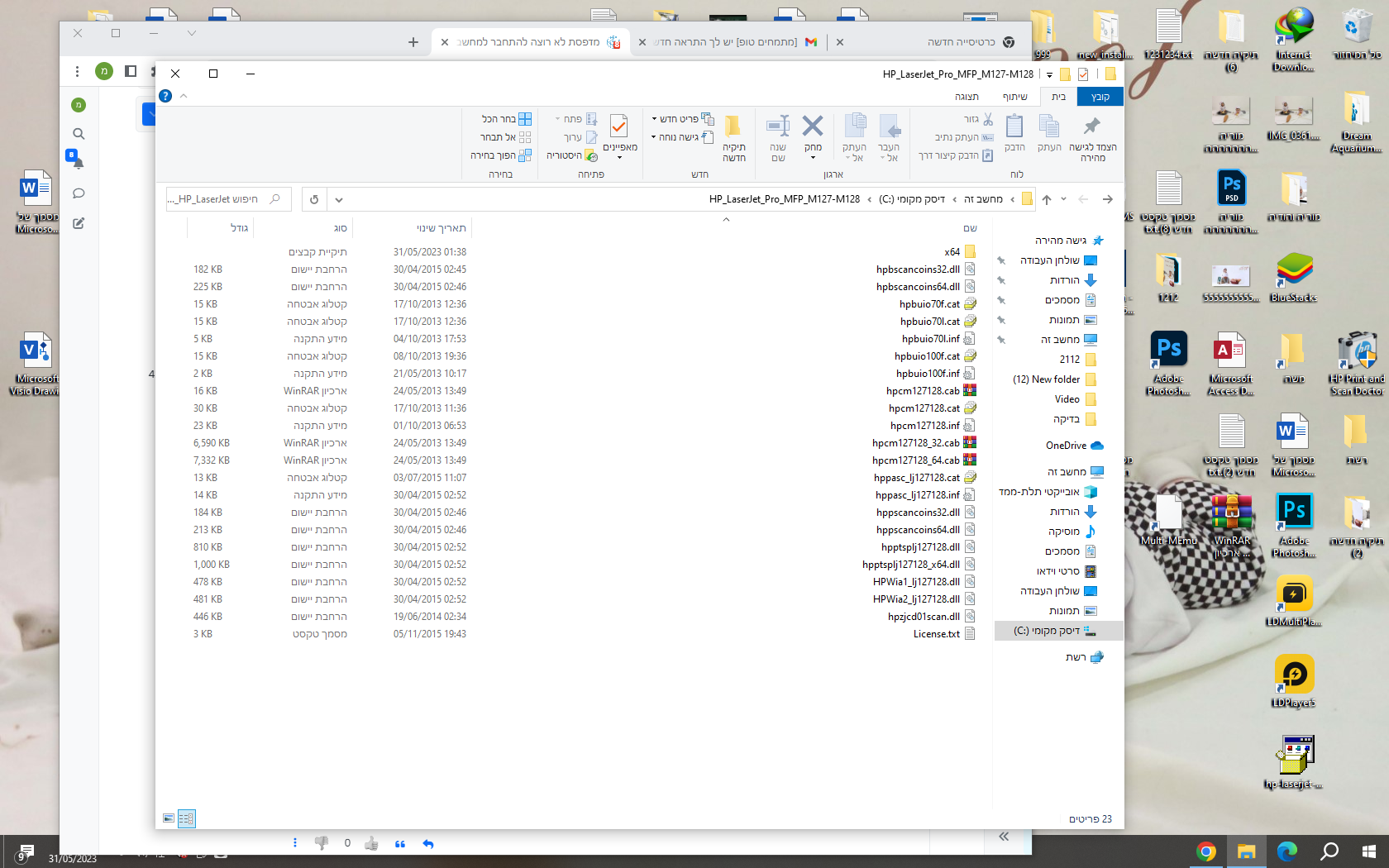
Task: Click the chat bubble icon in sidebar
Action: point(79,193)
